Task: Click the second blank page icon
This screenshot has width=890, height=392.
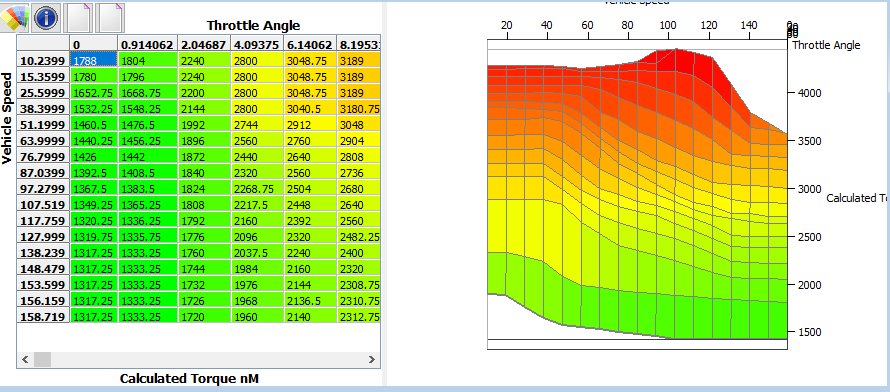Action: (x=110, y=18)
